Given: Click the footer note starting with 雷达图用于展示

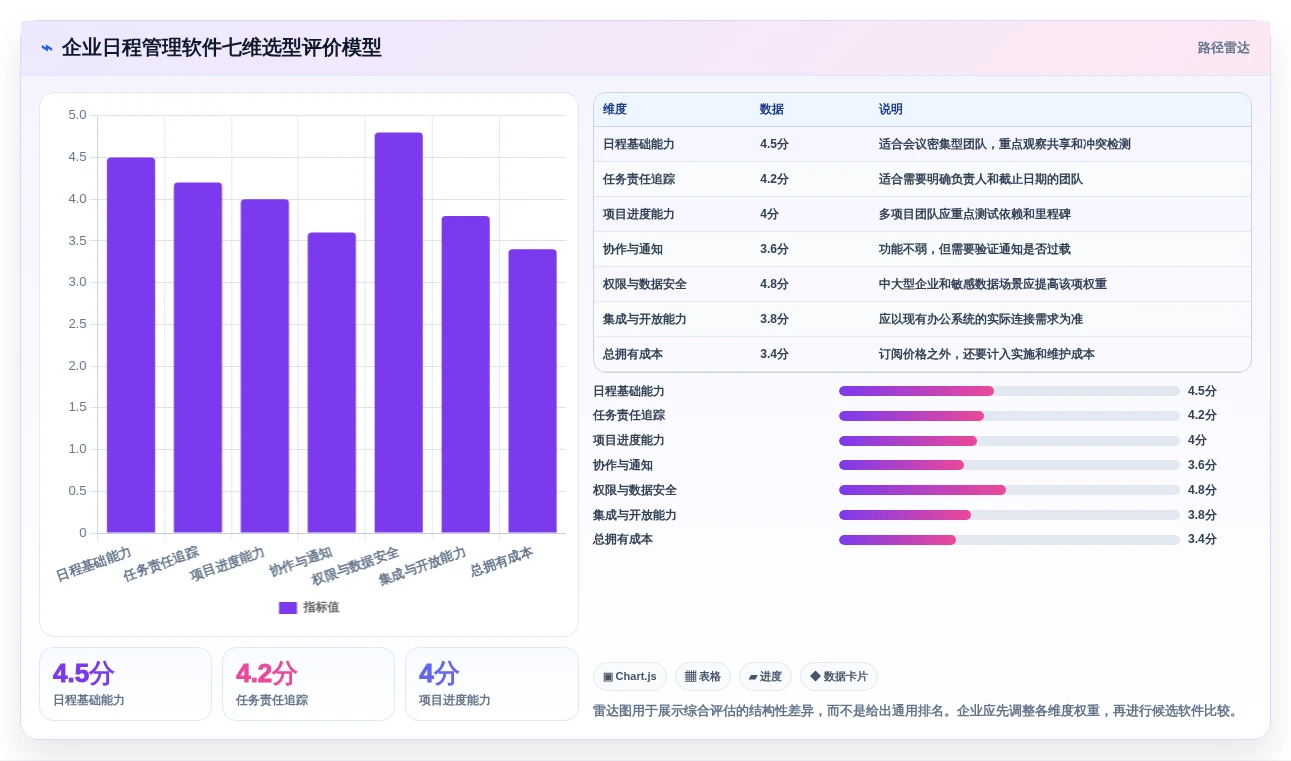Looking at the screenshot, I should click(x=917, y=711).
